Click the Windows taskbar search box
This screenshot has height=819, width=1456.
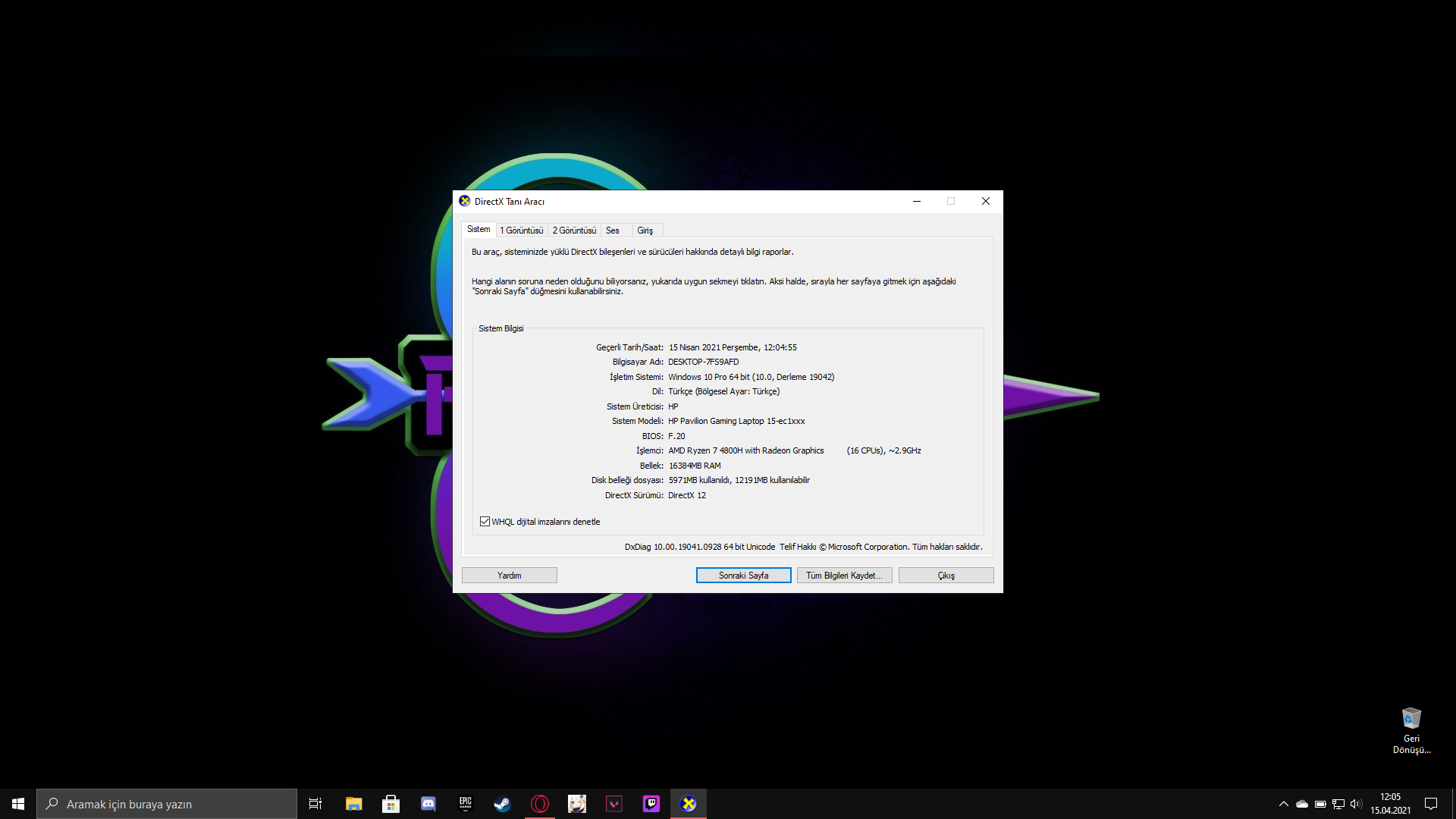tap(167, 804)
